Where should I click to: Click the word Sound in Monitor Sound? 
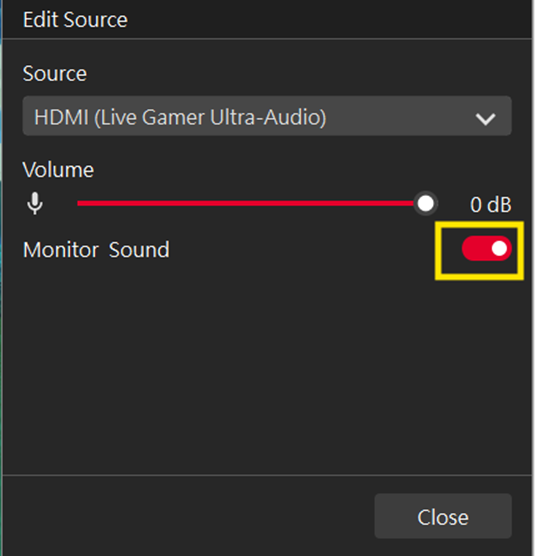tap(139, 250)
